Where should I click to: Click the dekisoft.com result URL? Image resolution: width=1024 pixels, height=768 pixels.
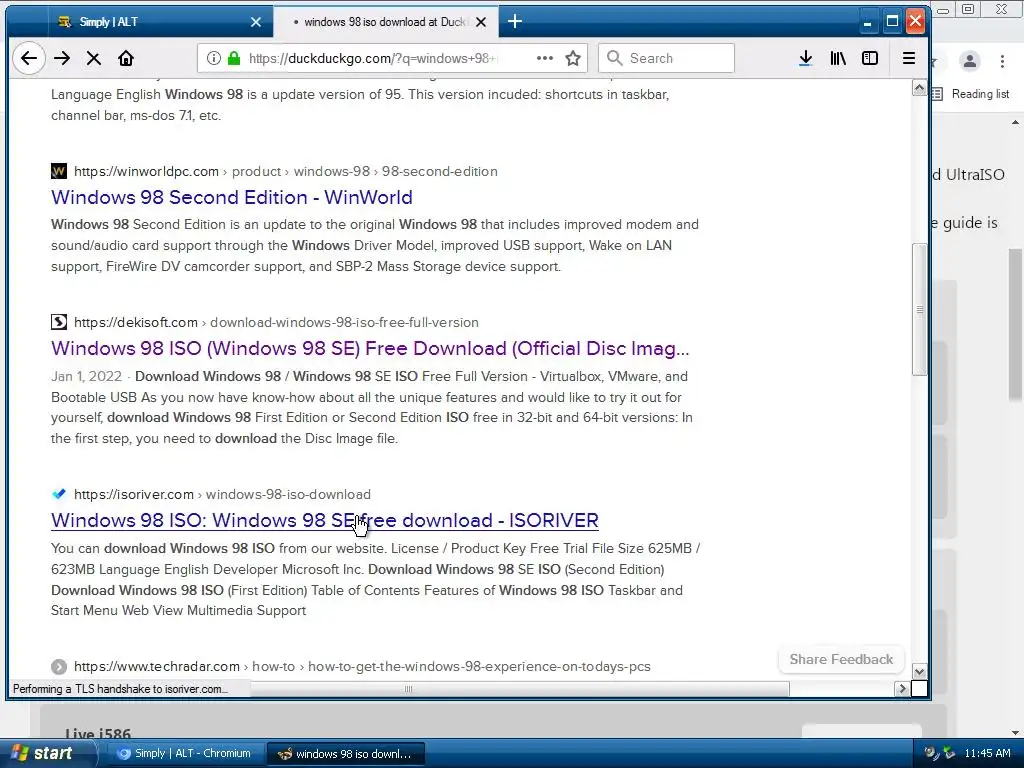276,322
